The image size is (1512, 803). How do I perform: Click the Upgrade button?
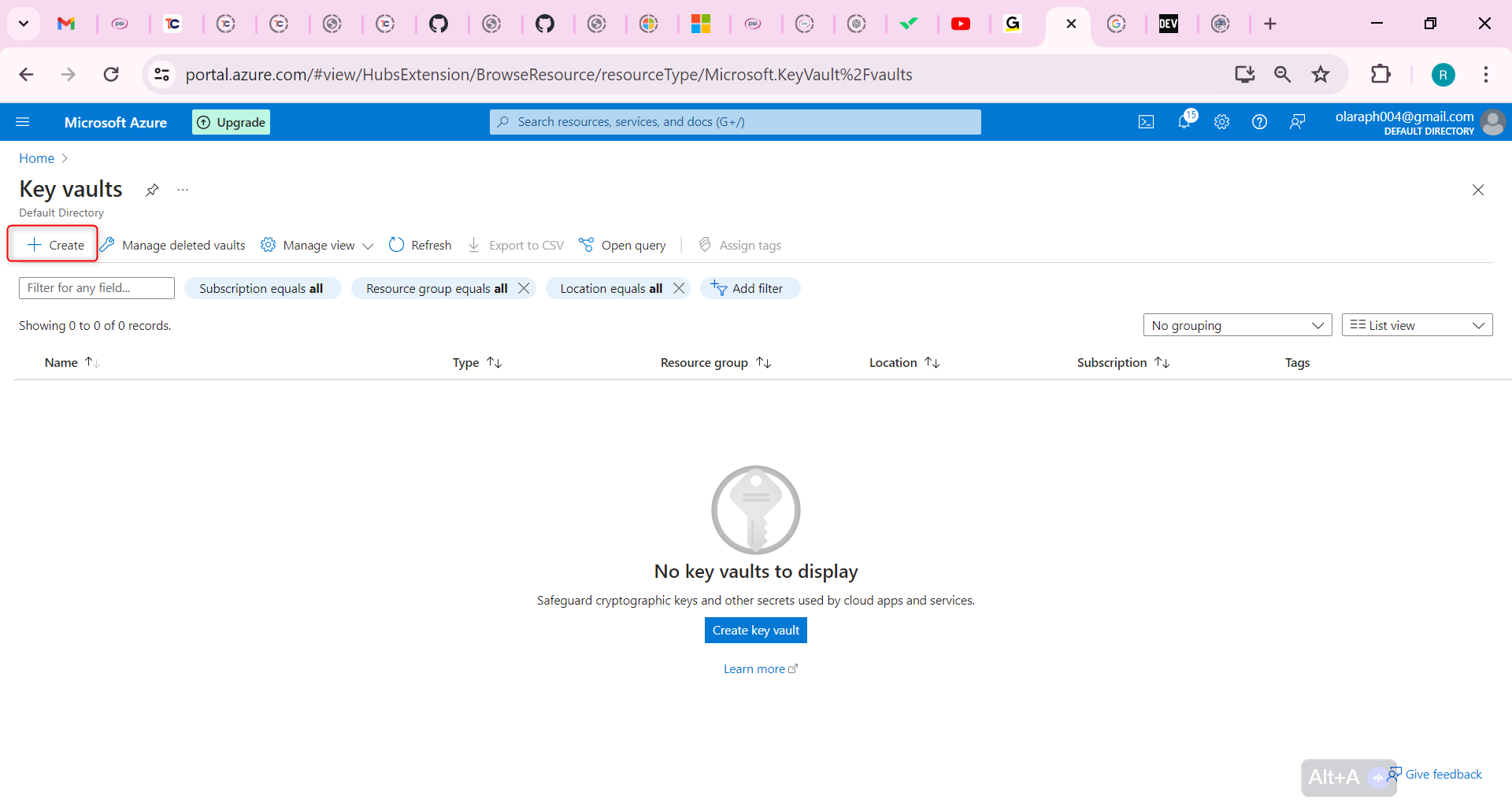(231, 122)
